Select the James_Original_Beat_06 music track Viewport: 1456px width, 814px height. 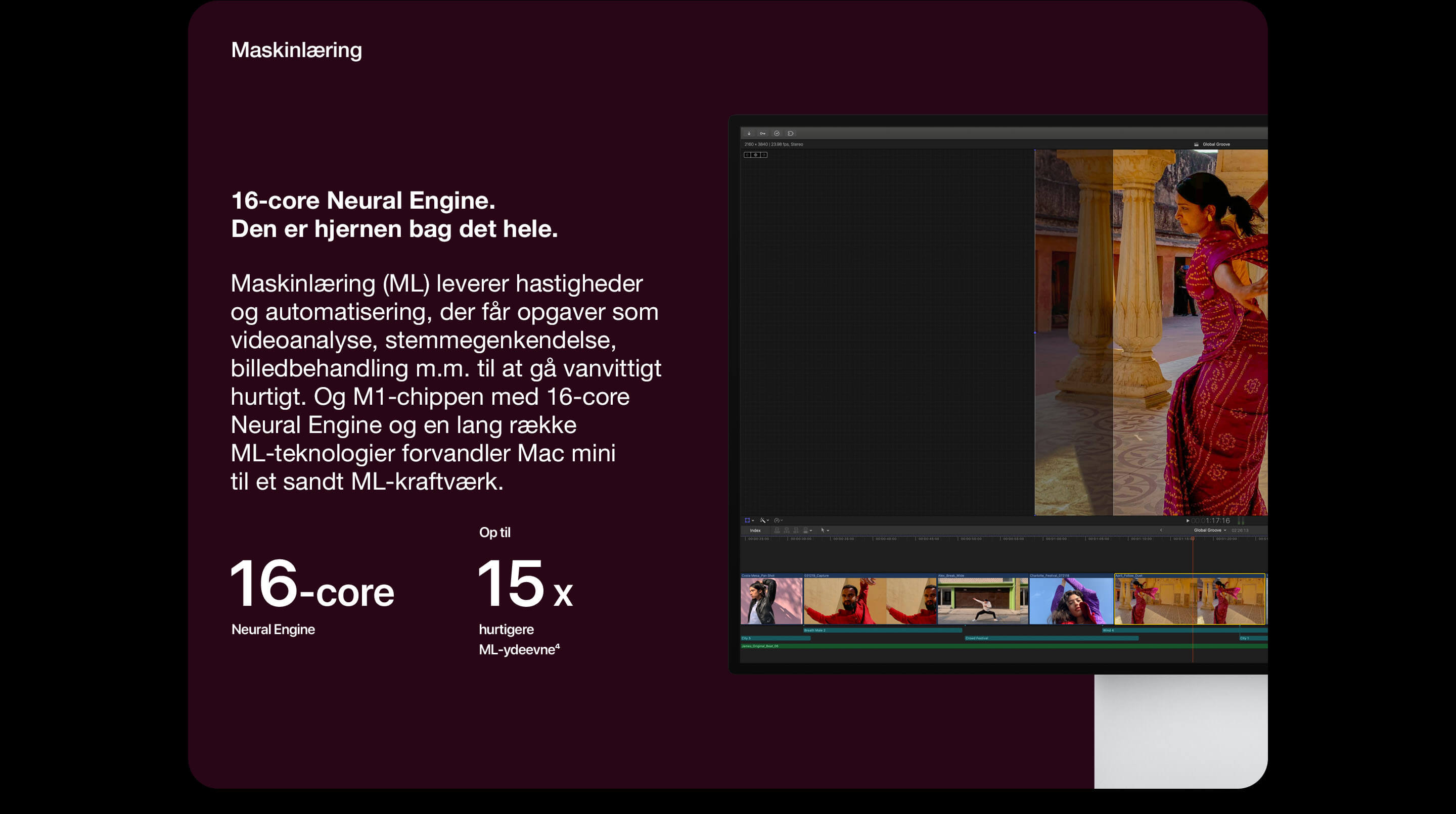pyautogui.click(x=1004, y=646)
